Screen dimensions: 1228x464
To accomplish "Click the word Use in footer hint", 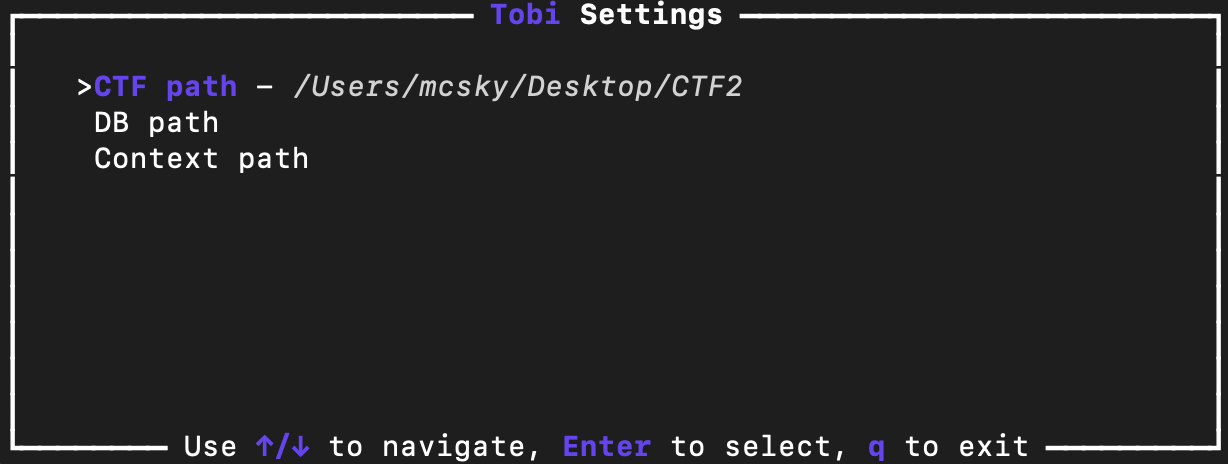I will [211, 446].
